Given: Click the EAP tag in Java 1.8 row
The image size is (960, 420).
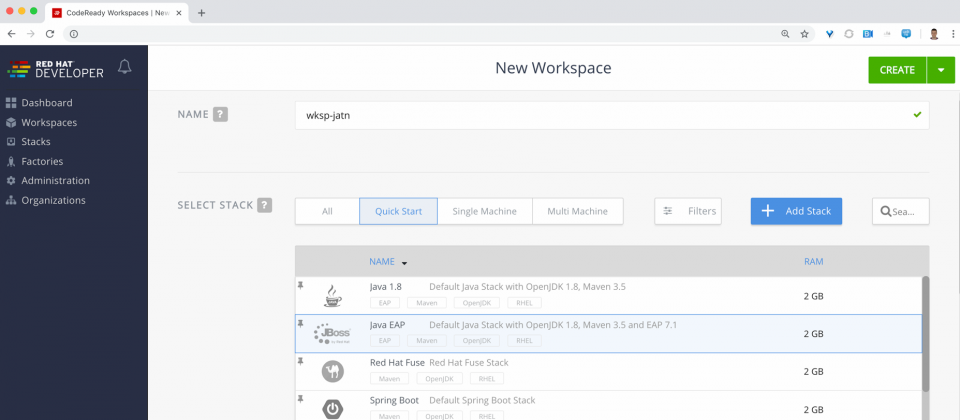Looking at the screenshot, I should coord(385,302).
